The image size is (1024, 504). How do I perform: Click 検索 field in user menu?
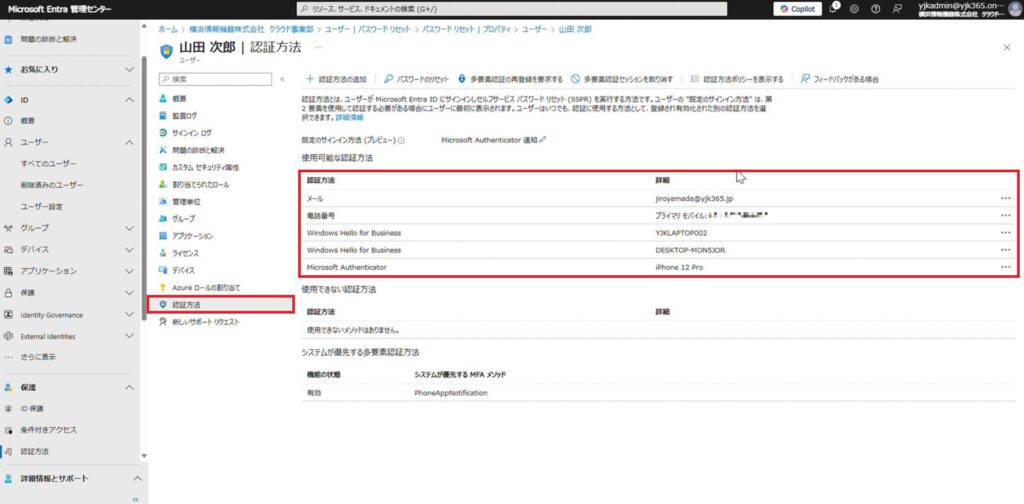point(216,79)
